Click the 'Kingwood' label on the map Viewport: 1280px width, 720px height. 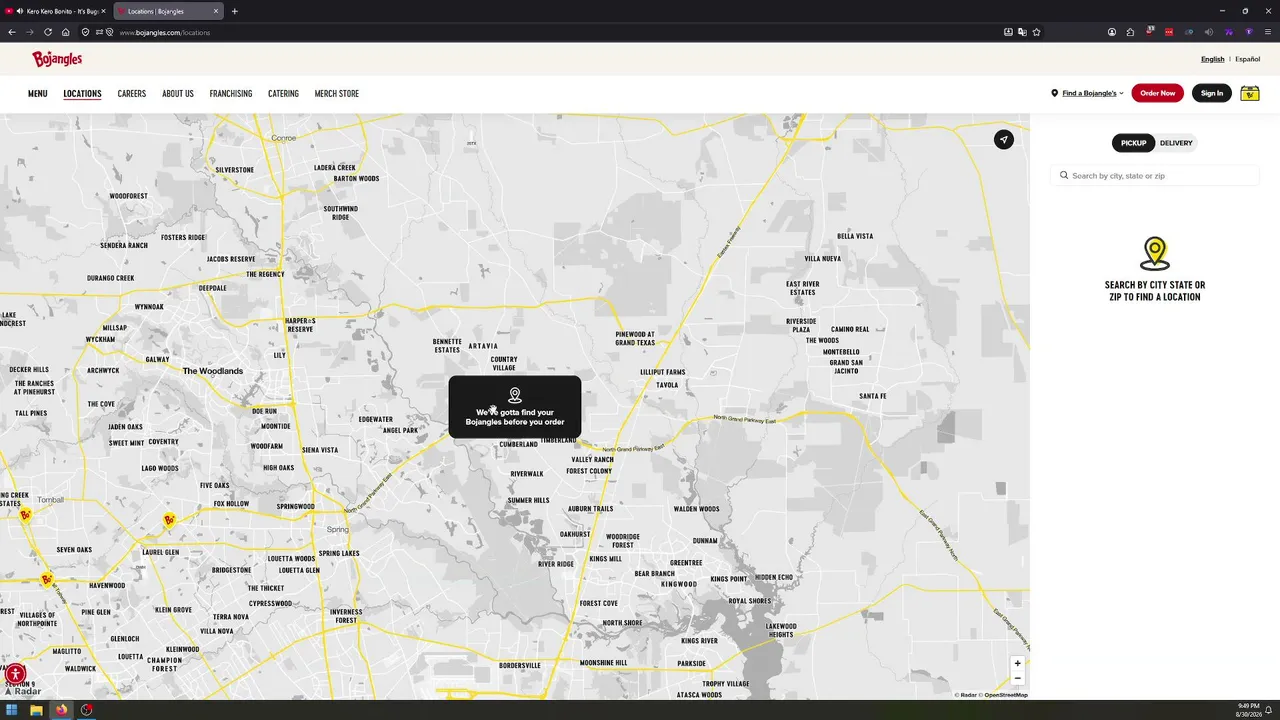click(x=679, y=584)
